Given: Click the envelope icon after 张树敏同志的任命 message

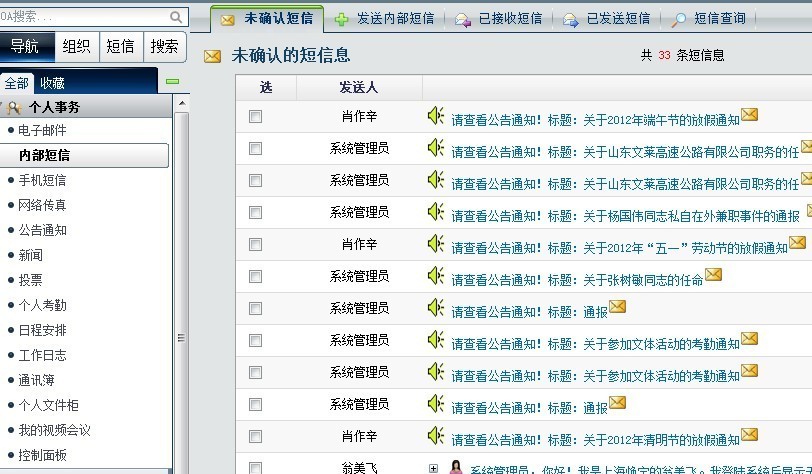Looking at the screenshot, I should [713, 275].
